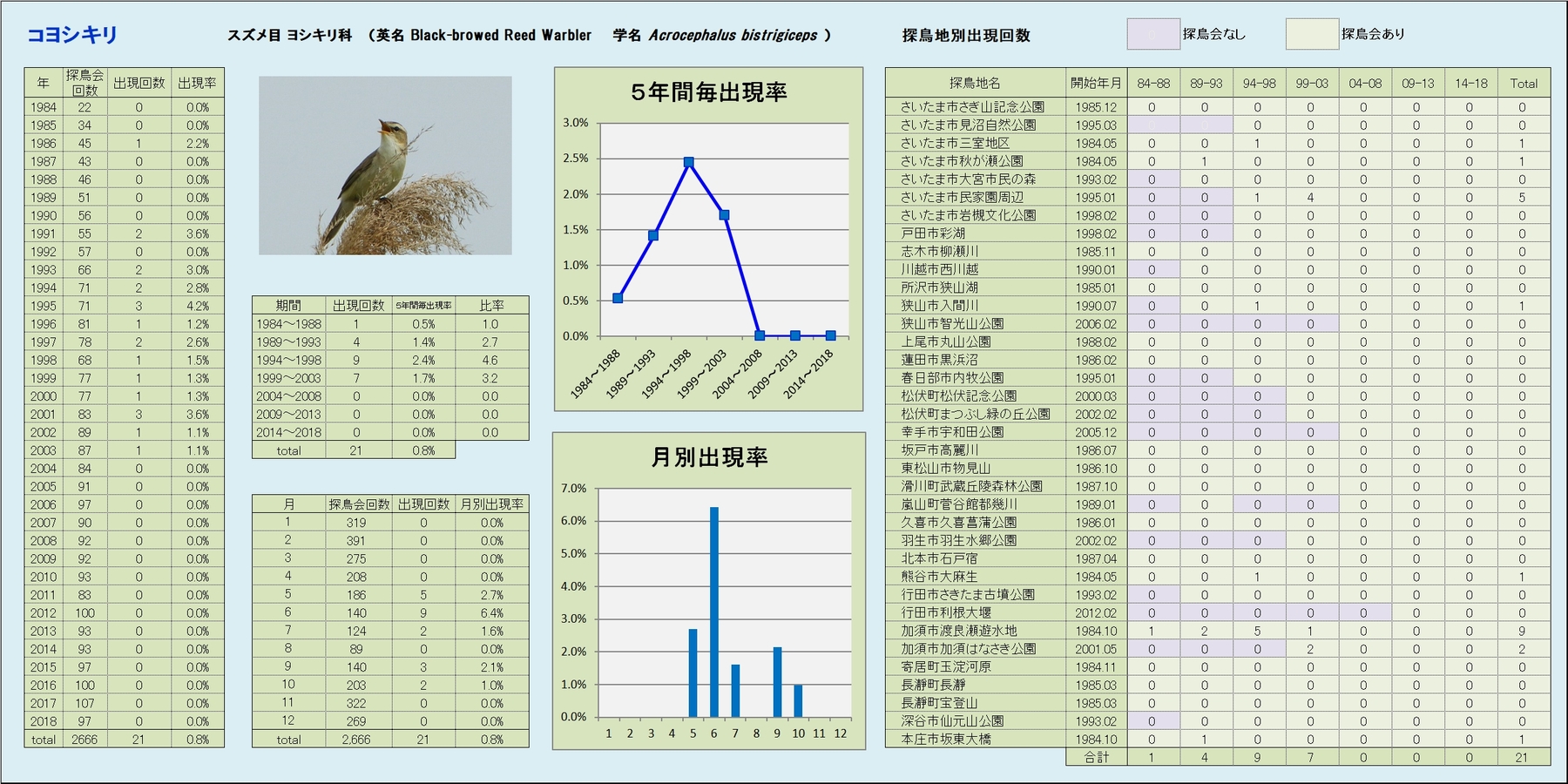1568x784 pixels.
Task: Select the 5年間毎出現率 chart title
Action: tap(708, 92)
